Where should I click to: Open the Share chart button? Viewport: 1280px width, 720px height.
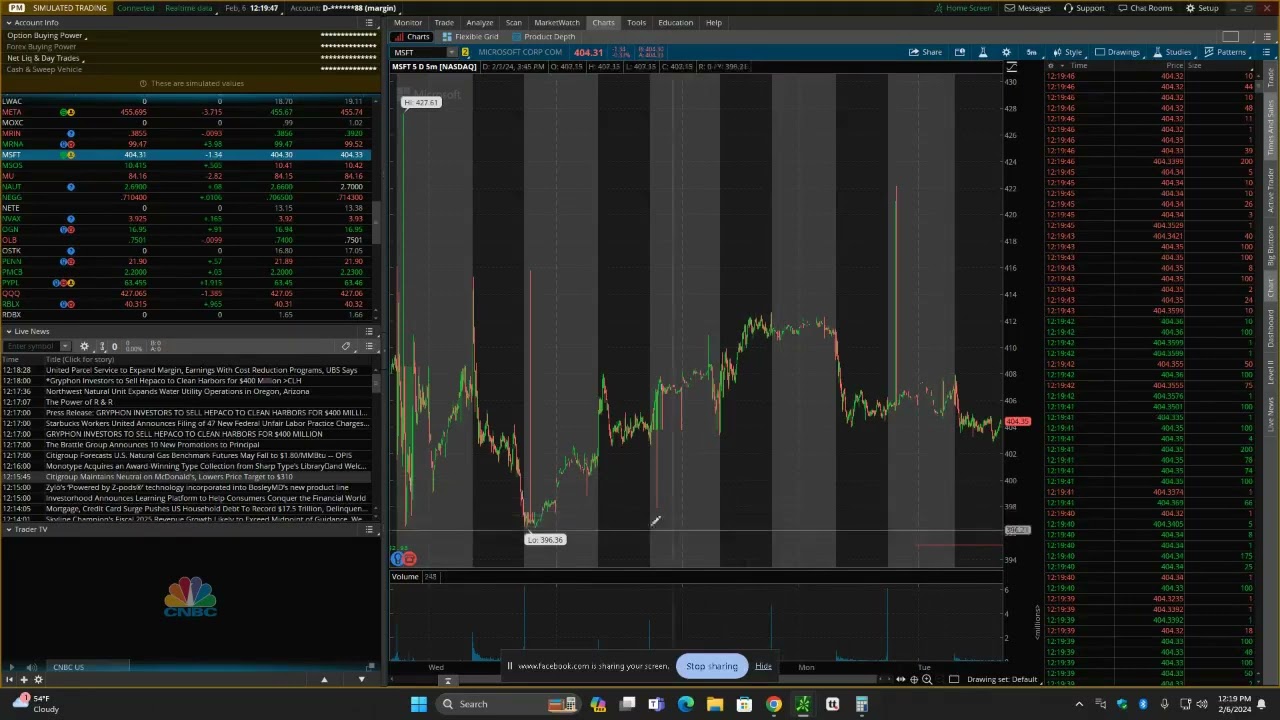click(925, 52)
